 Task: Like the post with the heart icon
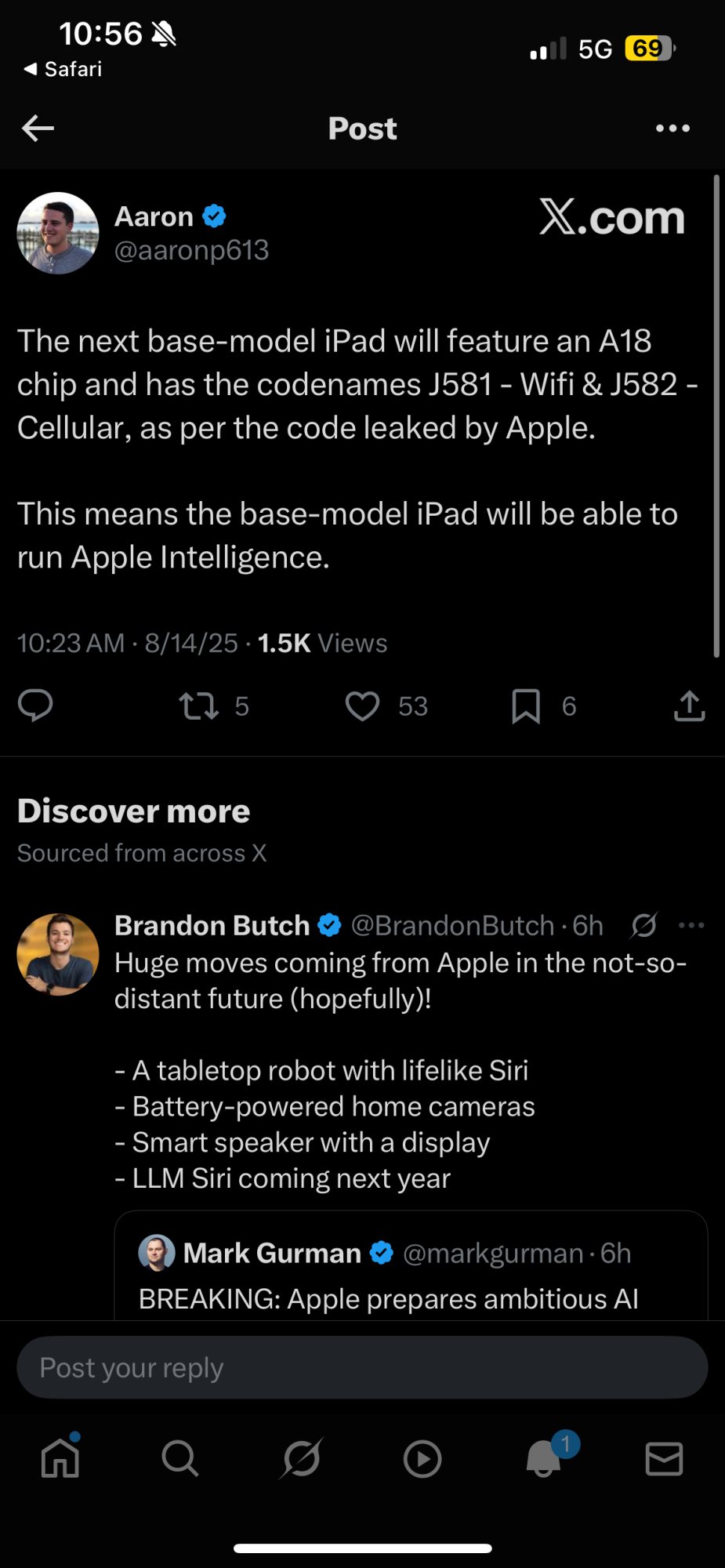(362, 706)
